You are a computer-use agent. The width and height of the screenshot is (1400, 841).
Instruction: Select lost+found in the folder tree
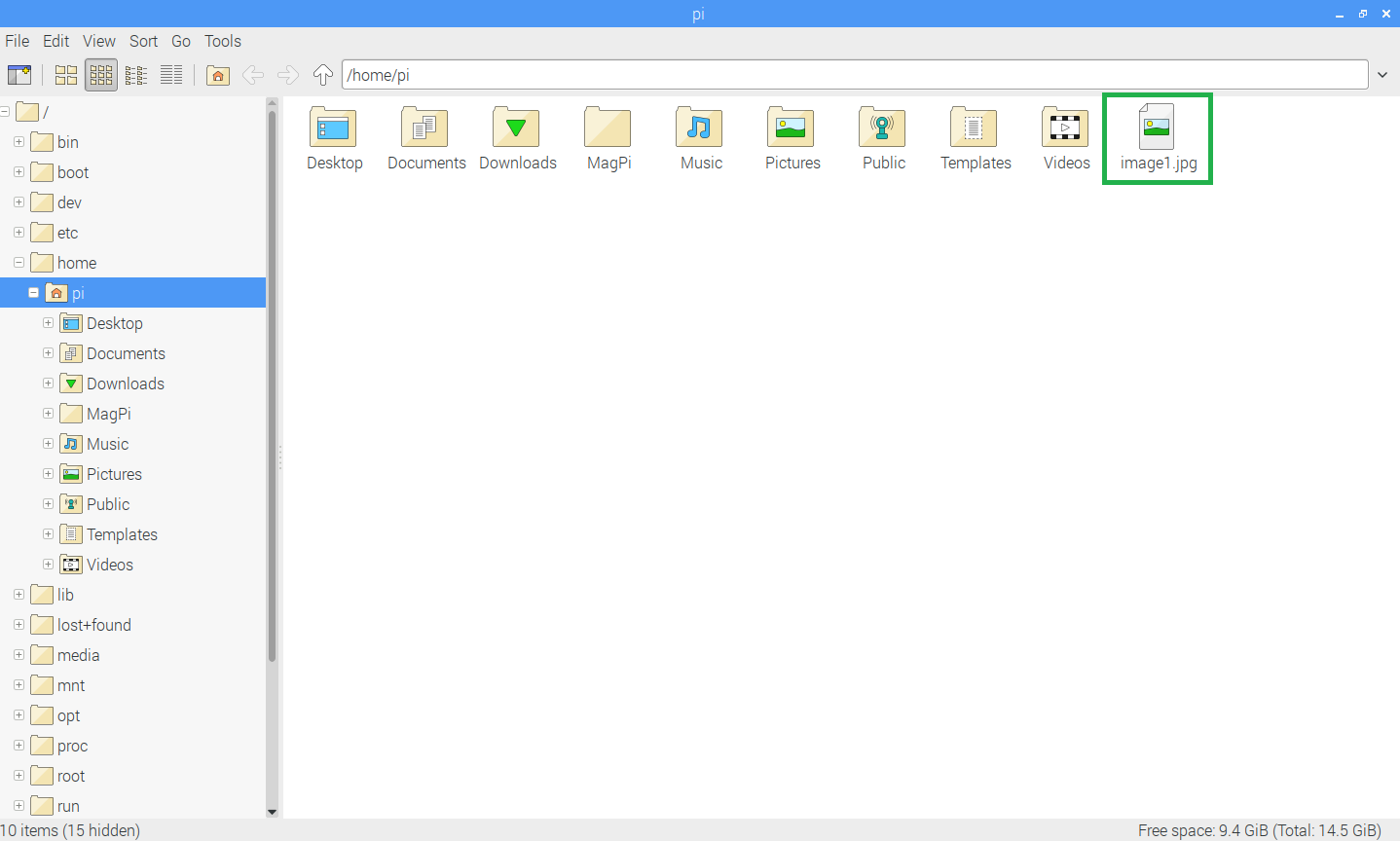(x=93, y=625)
